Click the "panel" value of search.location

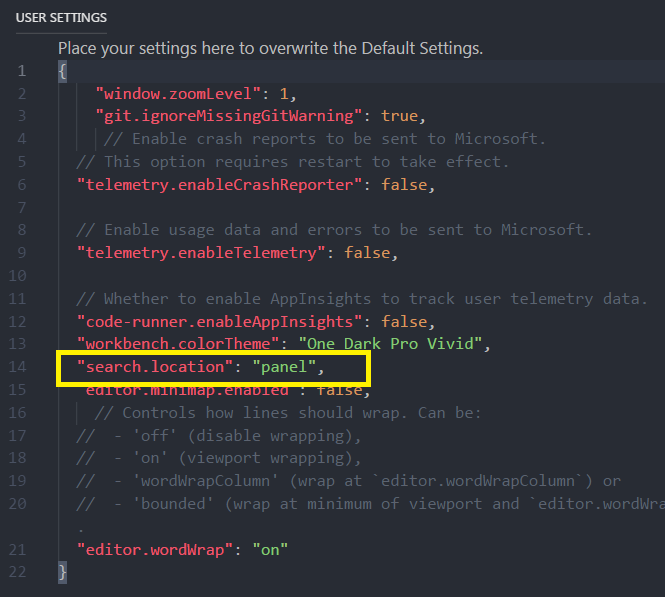pos(291,368)
